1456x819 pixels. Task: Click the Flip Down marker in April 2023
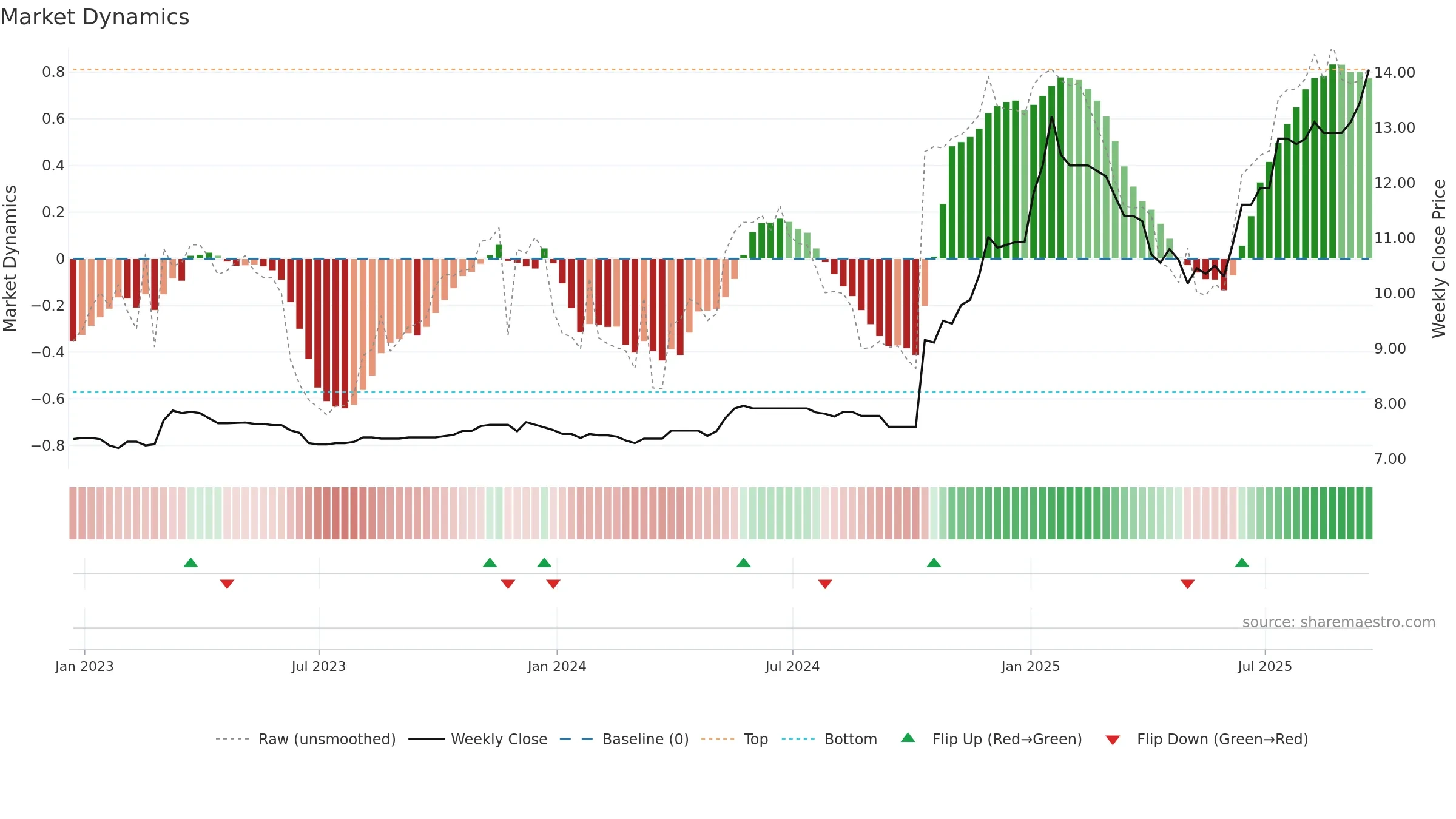point(227,584)
